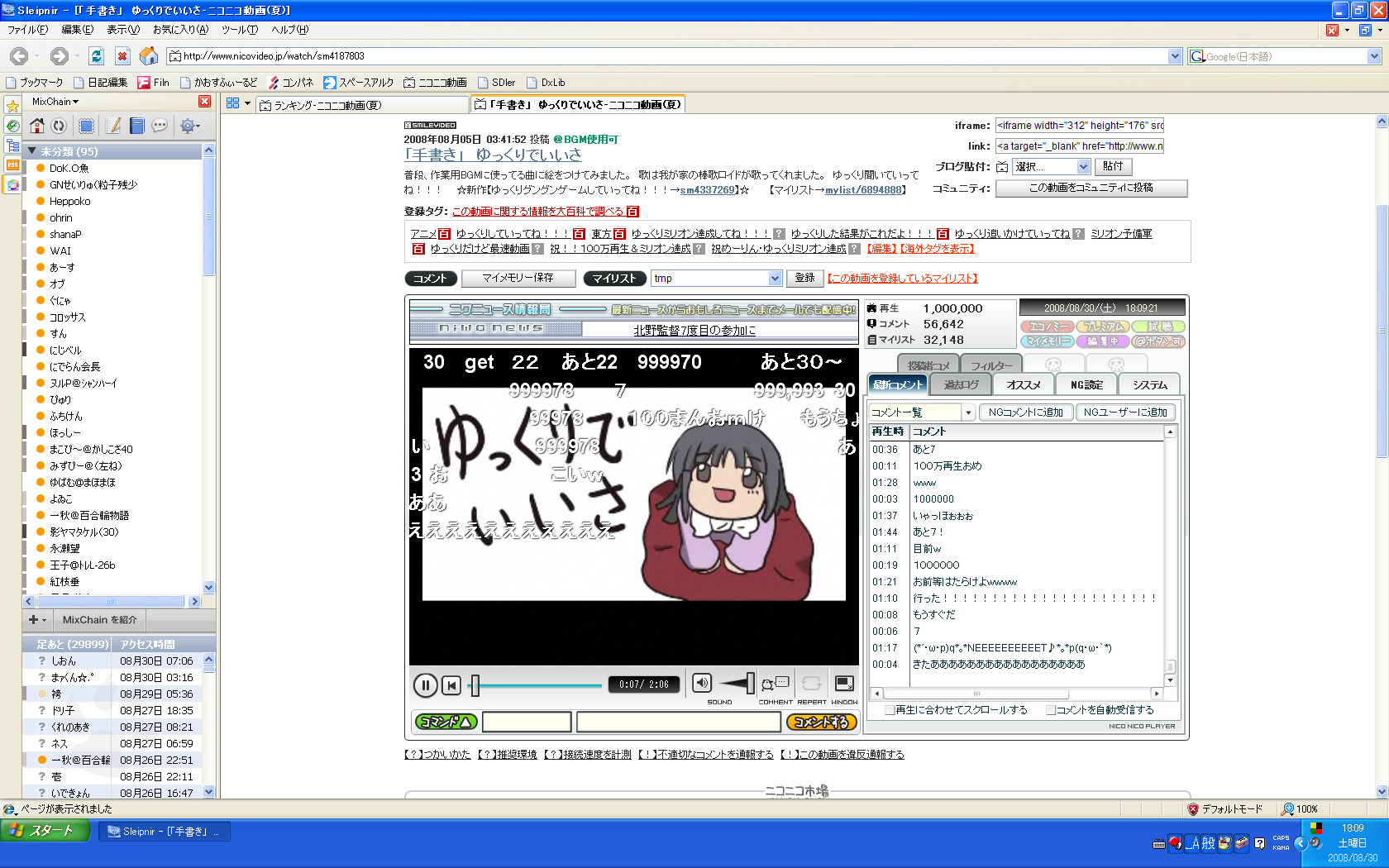Click the home icon in navigation toolbar
This screenshot has width=1389, height=868.
coord(149,56)
